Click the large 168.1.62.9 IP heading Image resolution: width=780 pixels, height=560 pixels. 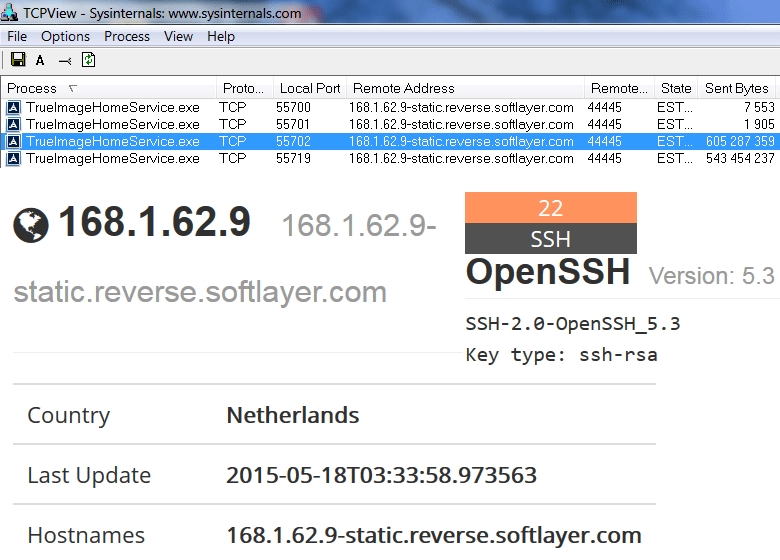click(155, 222)
